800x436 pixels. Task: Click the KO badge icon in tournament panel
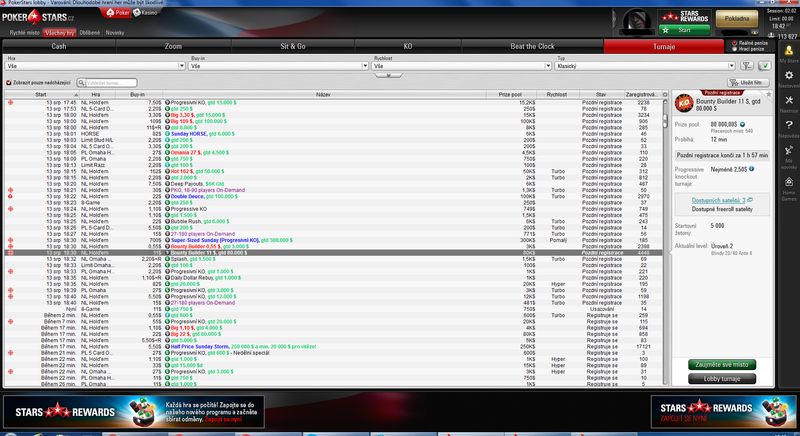[x=684, y=104]
